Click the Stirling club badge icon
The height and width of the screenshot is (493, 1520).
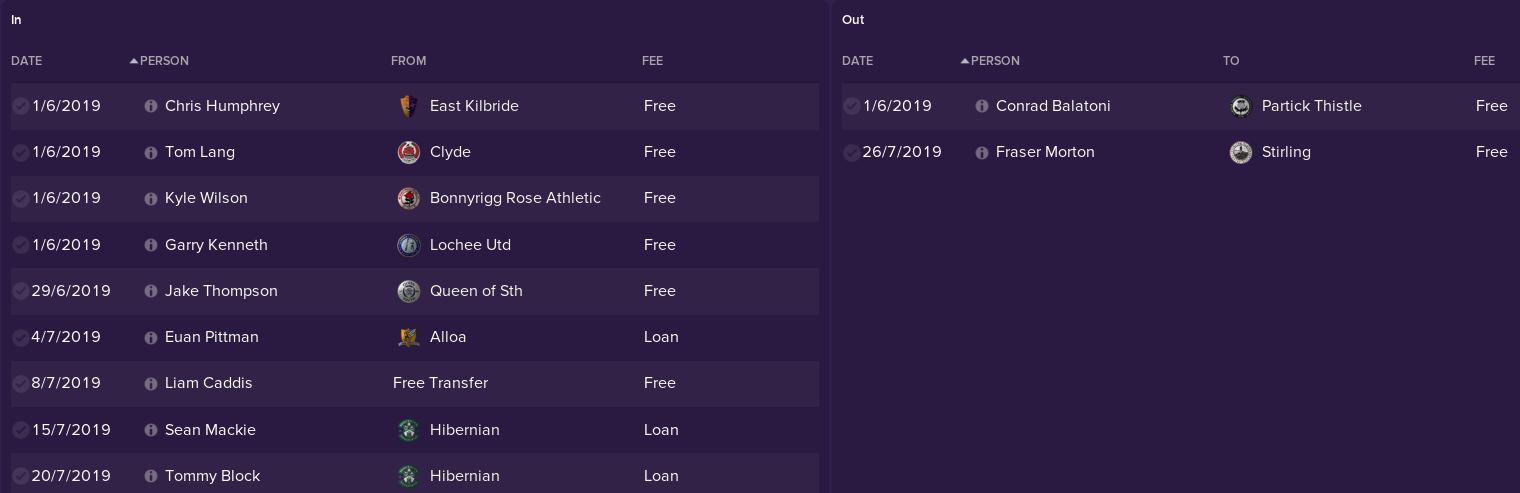pyautogui.click(x=1241, y=152)
